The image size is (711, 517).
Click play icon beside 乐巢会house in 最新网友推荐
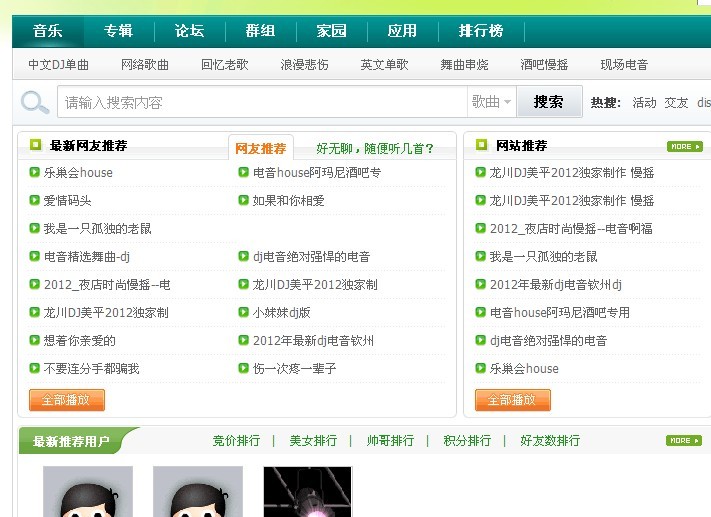click(34, 172)
